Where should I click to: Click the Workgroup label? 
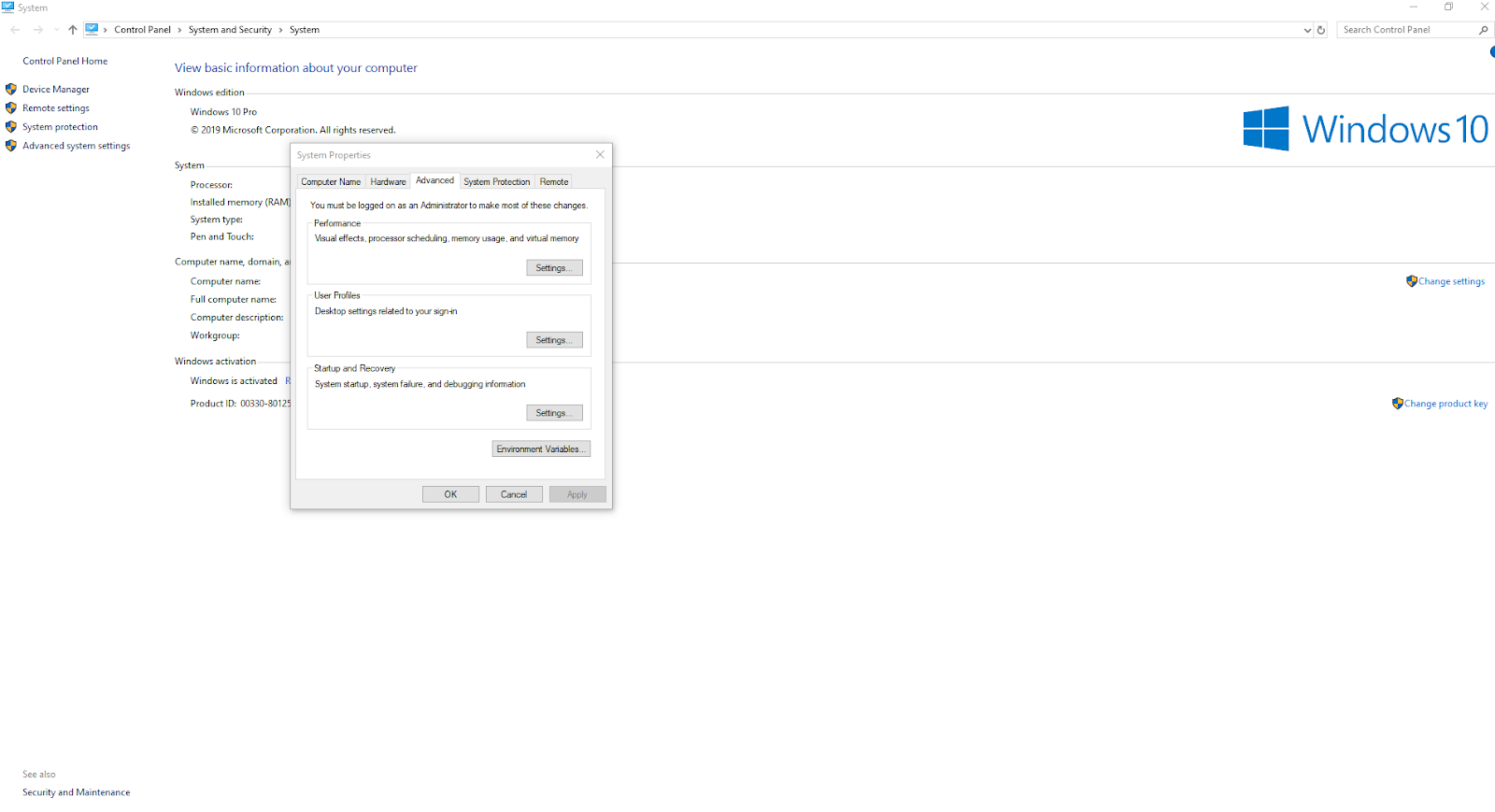(215, 335)
